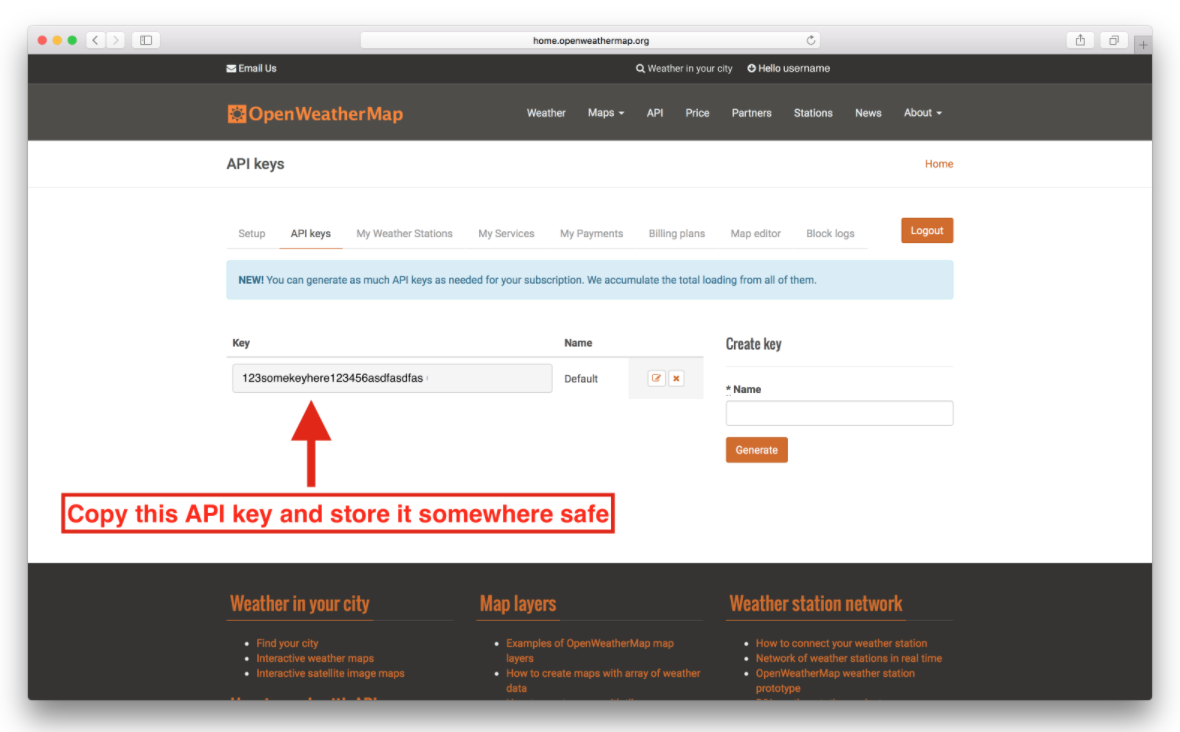The width and height of the screenshot is (1180, 732).
Task: Click the Safari address bar
Action: (591, 40)
